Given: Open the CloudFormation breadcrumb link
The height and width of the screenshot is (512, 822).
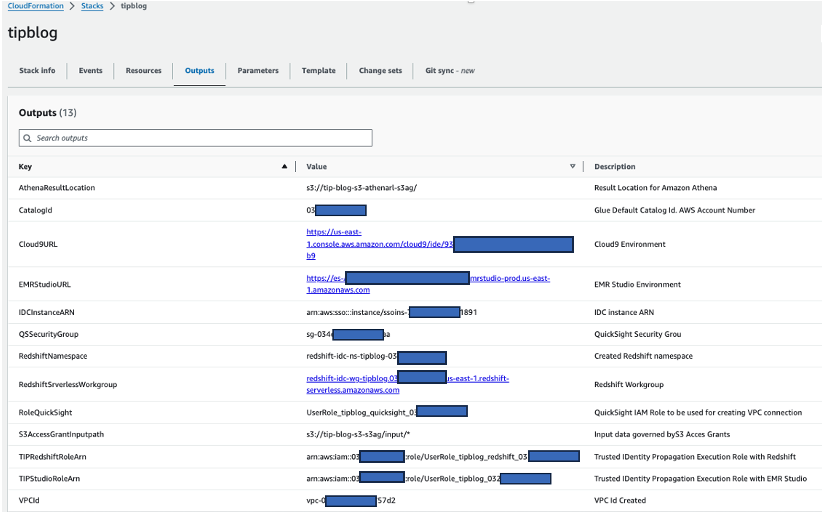Looking at the screenshot, I should [x=36, y=6].
